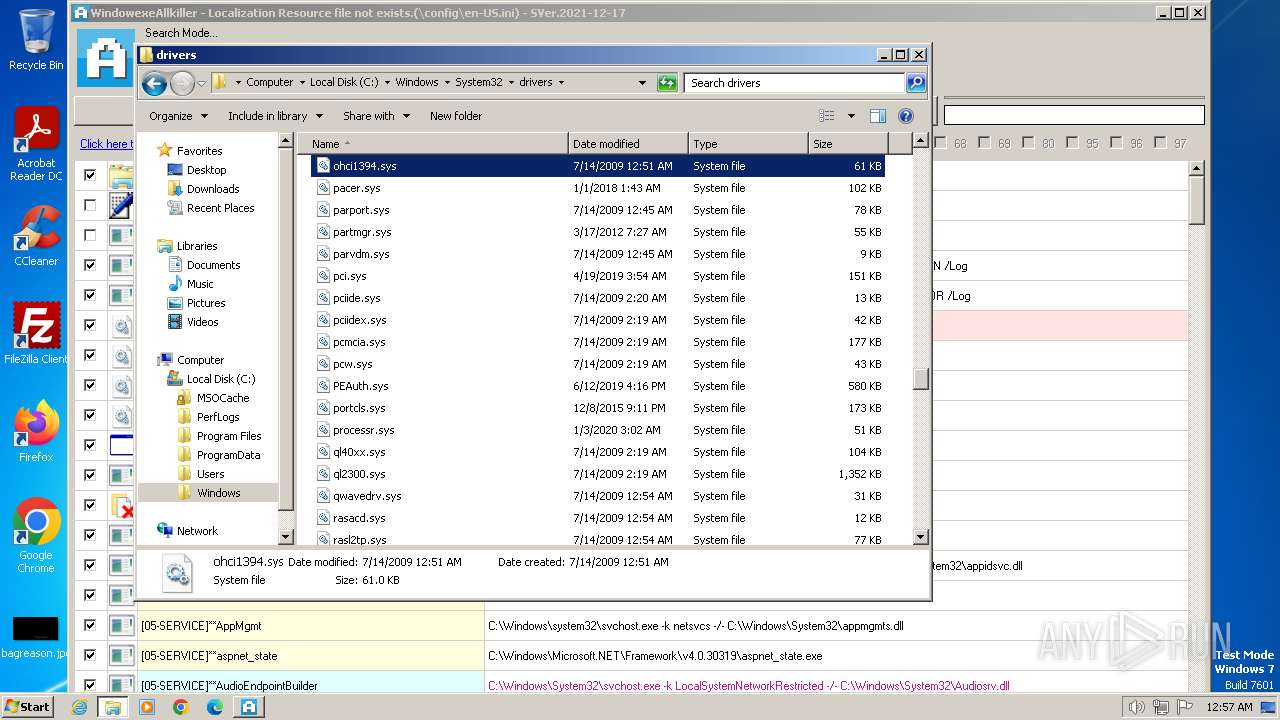1280x720 pixels.
Task: Toggle the checkbox labeled 95
Action: click(1072, 143)
